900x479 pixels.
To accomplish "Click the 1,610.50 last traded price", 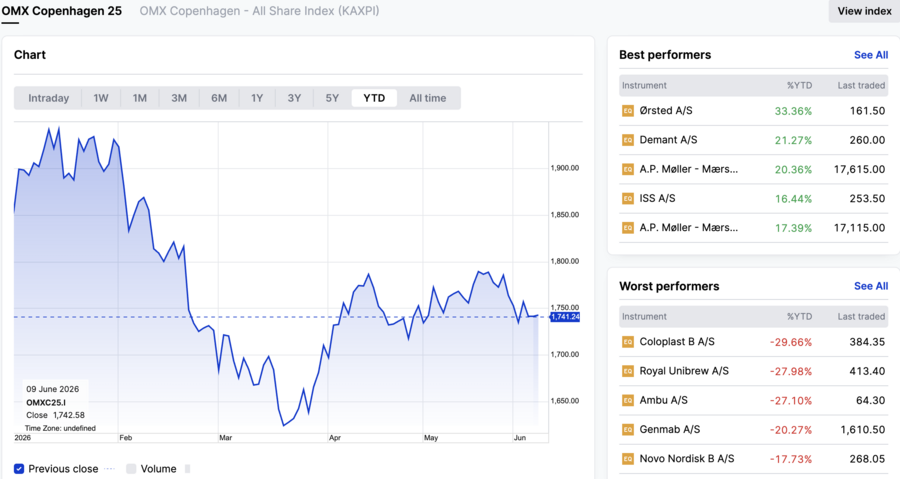I will pos(863,430).
